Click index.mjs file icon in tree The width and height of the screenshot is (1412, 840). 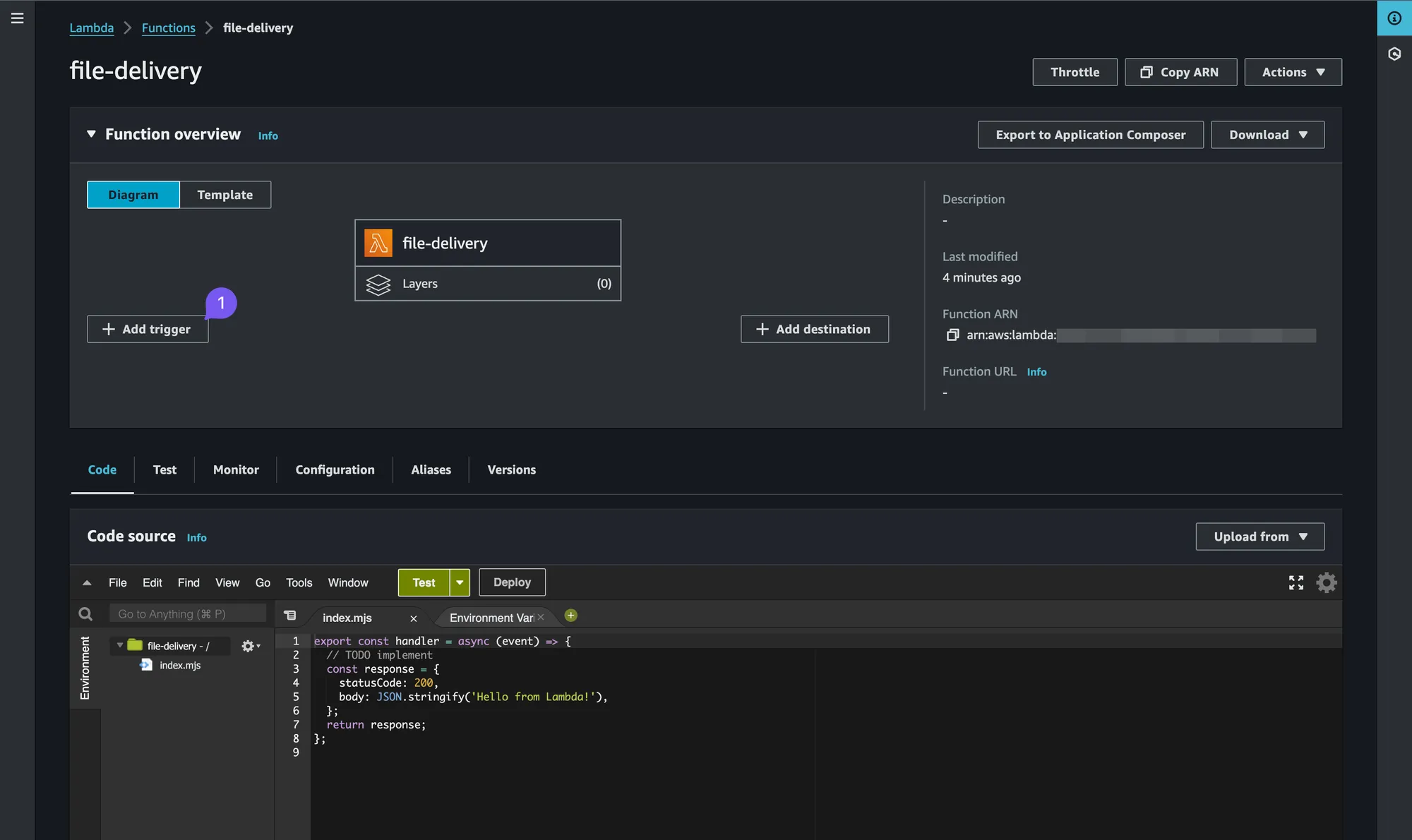click(146, 665)
